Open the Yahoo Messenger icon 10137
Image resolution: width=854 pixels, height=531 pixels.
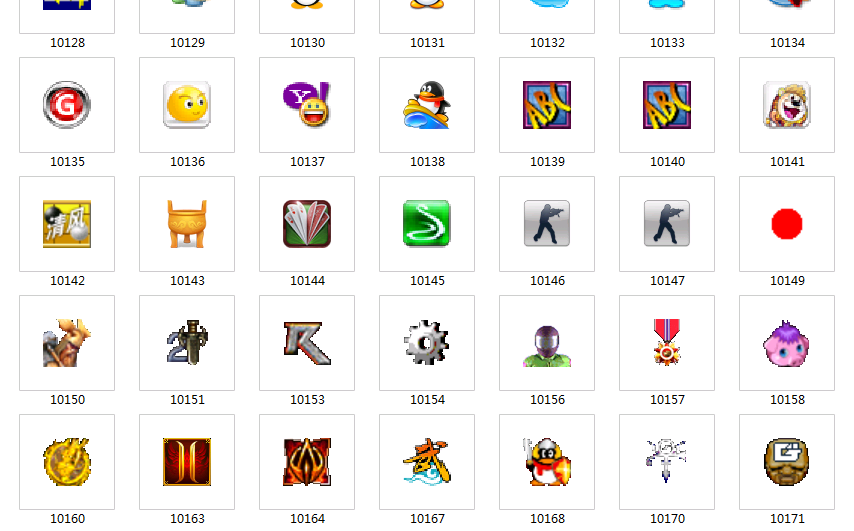pos(307,105)
